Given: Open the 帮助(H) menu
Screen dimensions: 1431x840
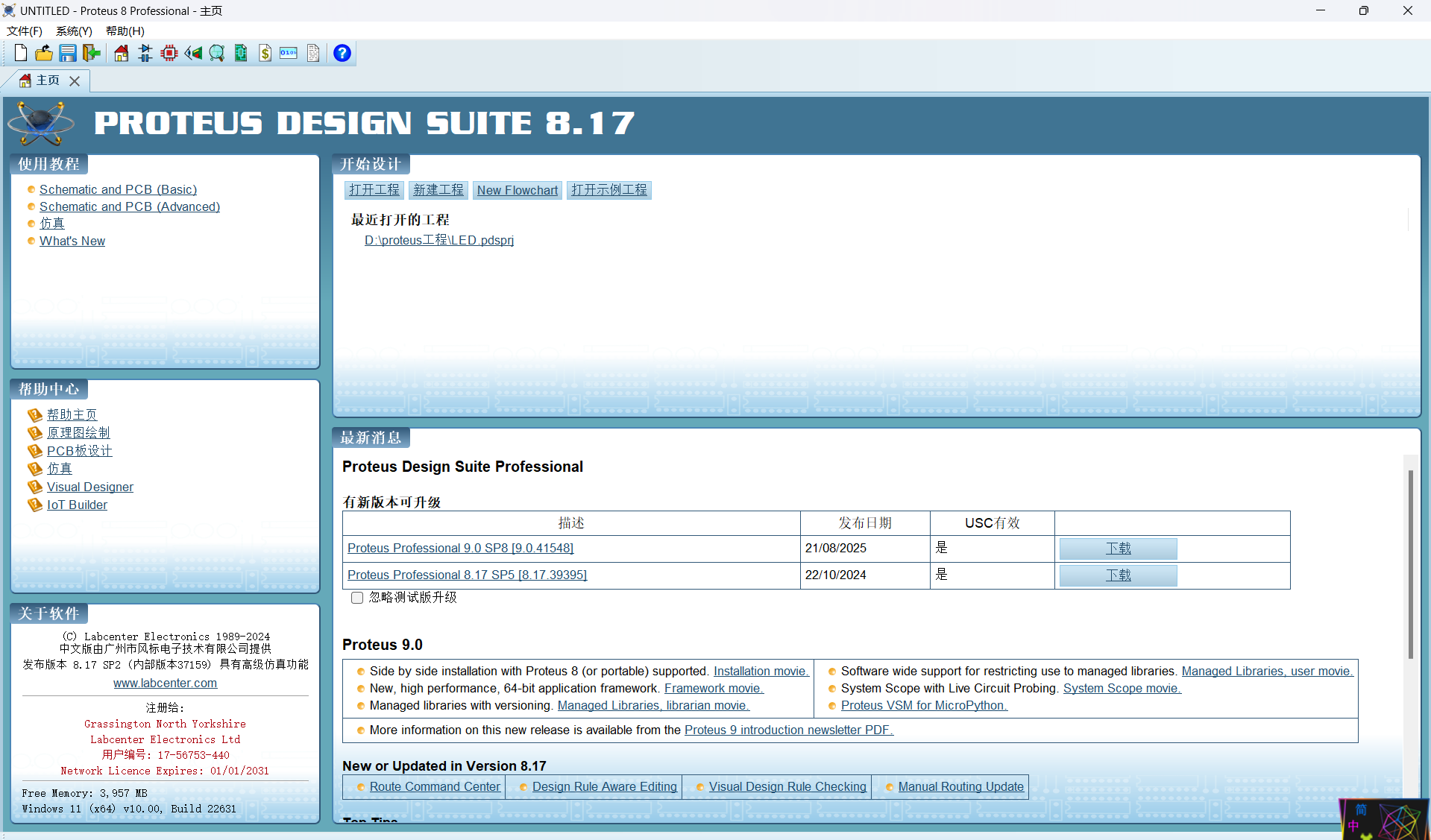Looking at the screenshot, I should tap(125, 31).
